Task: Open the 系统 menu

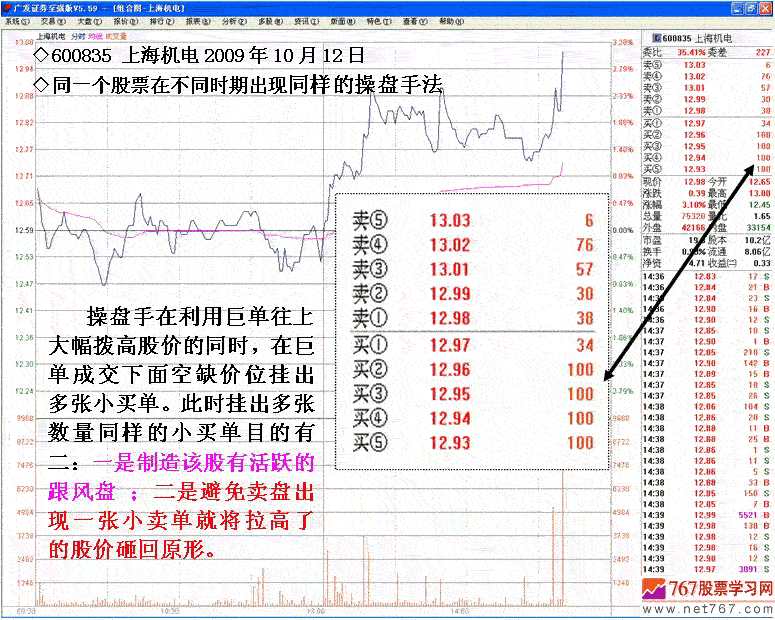Action: tap(16, 20)
